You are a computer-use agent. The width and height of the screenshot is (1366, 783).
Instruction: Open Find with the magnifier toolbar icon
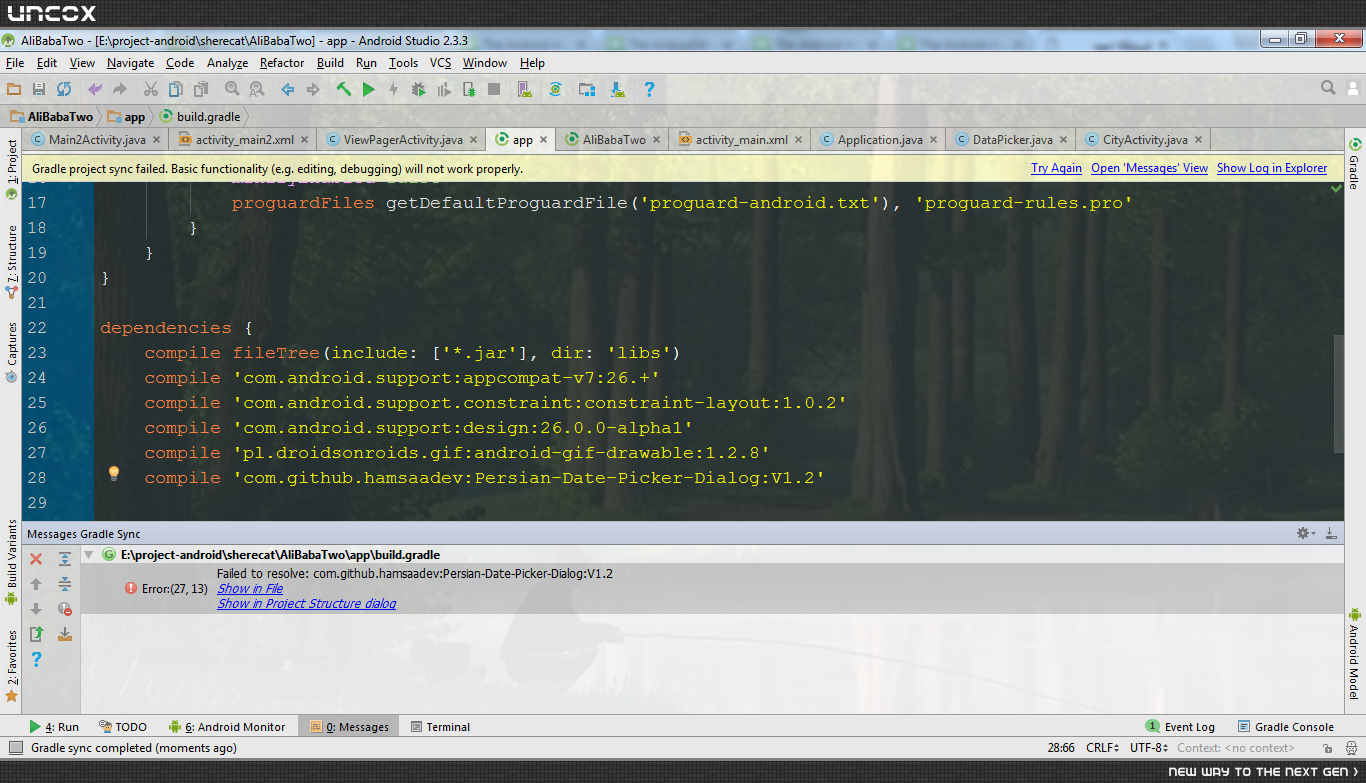[x=232, y=89]
